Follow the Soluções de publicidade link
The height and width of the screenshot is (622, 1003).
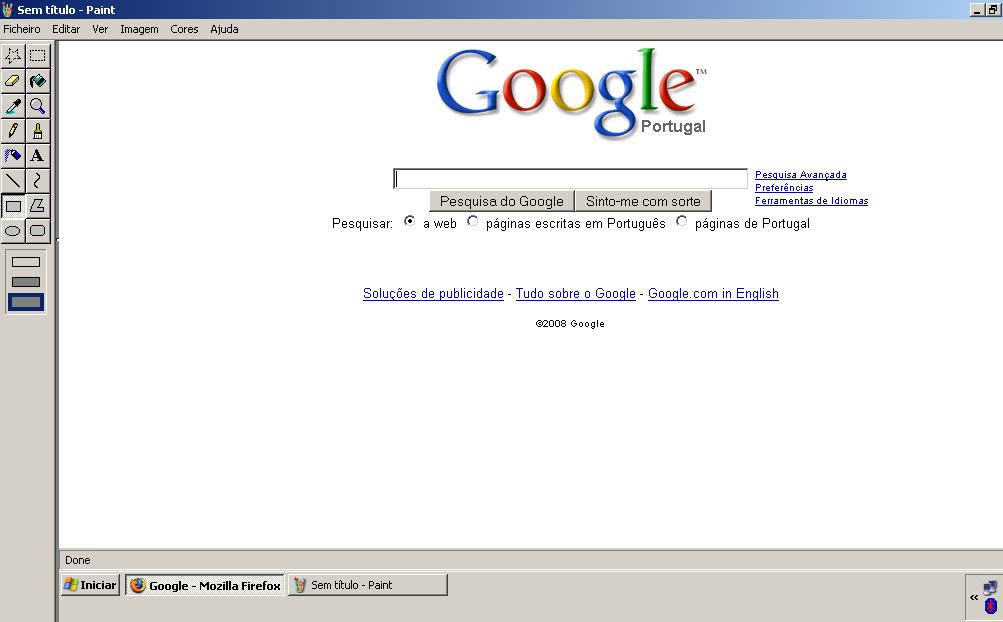433,294
